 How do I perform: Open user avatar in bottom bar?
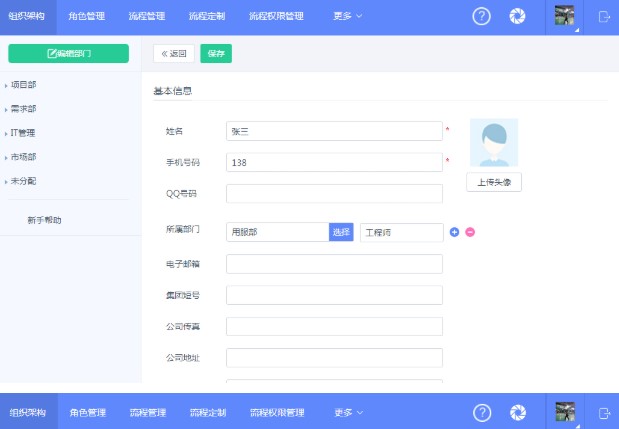click(565, 412)
